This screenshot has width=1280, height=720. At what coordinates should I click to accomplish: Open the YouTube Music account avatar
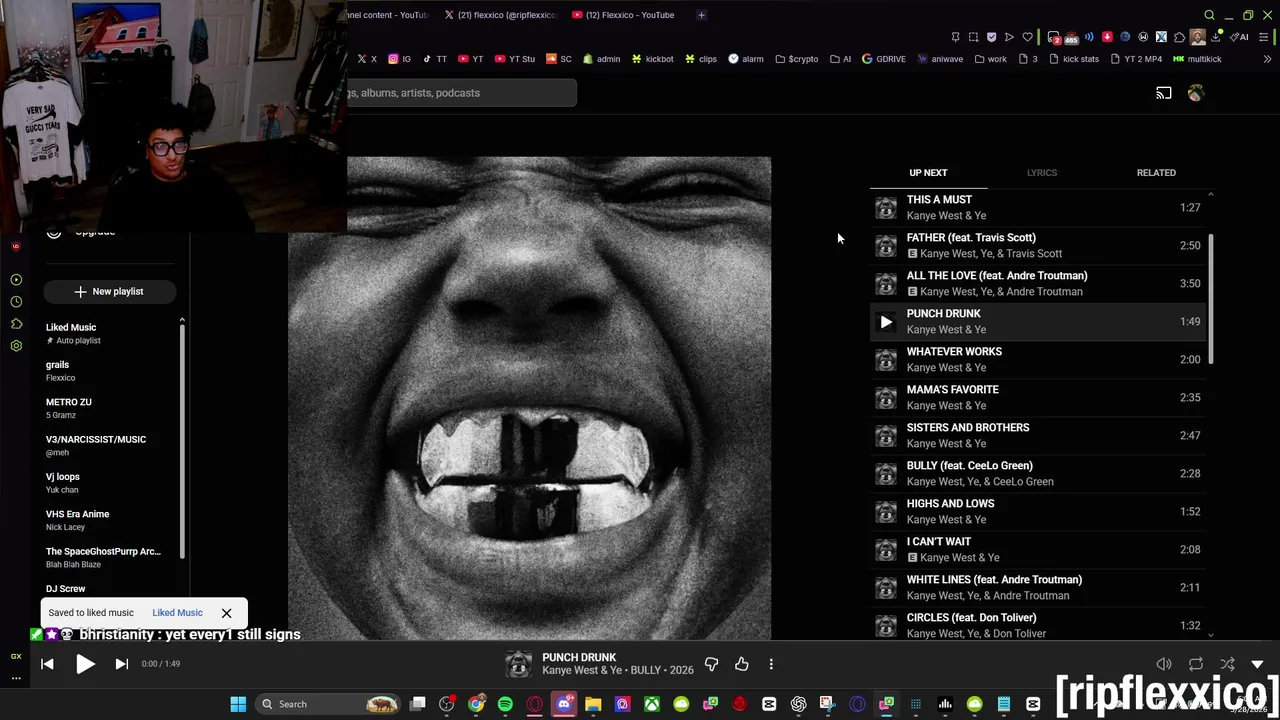click(1196, 93)
